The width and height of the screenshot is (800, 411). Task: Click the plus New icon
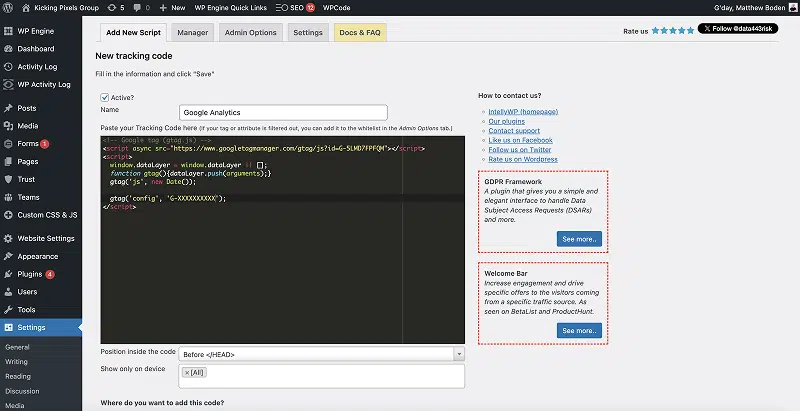pos(163,8)
